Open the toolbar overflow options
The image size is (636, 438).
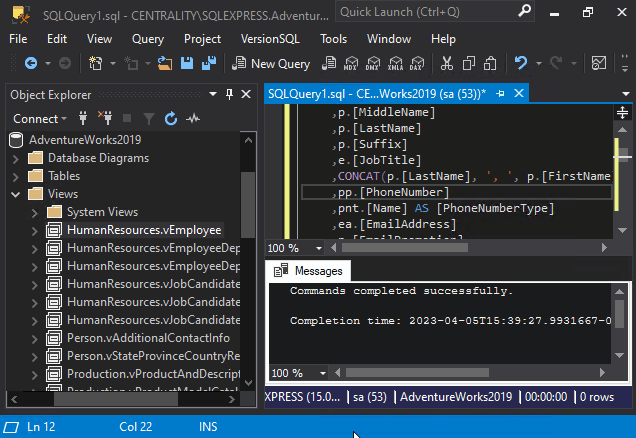625,63
